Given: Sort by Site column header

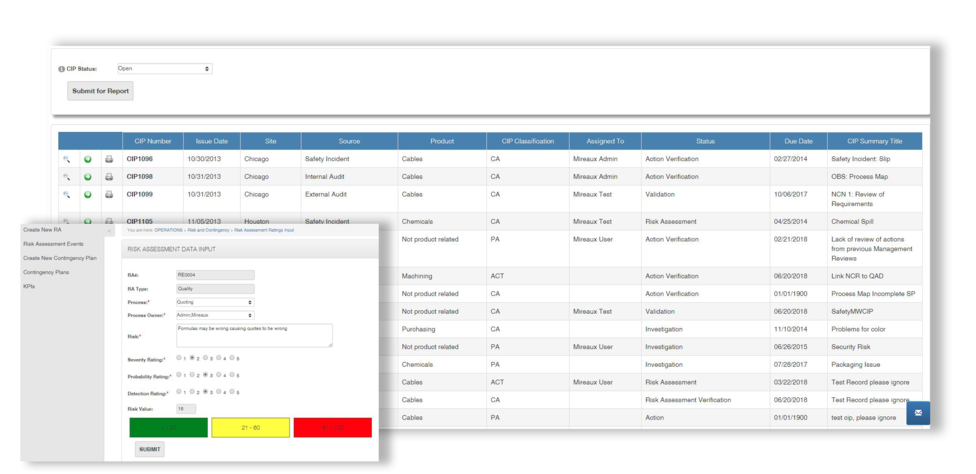Looking at the screenshot, I should 270,141.
